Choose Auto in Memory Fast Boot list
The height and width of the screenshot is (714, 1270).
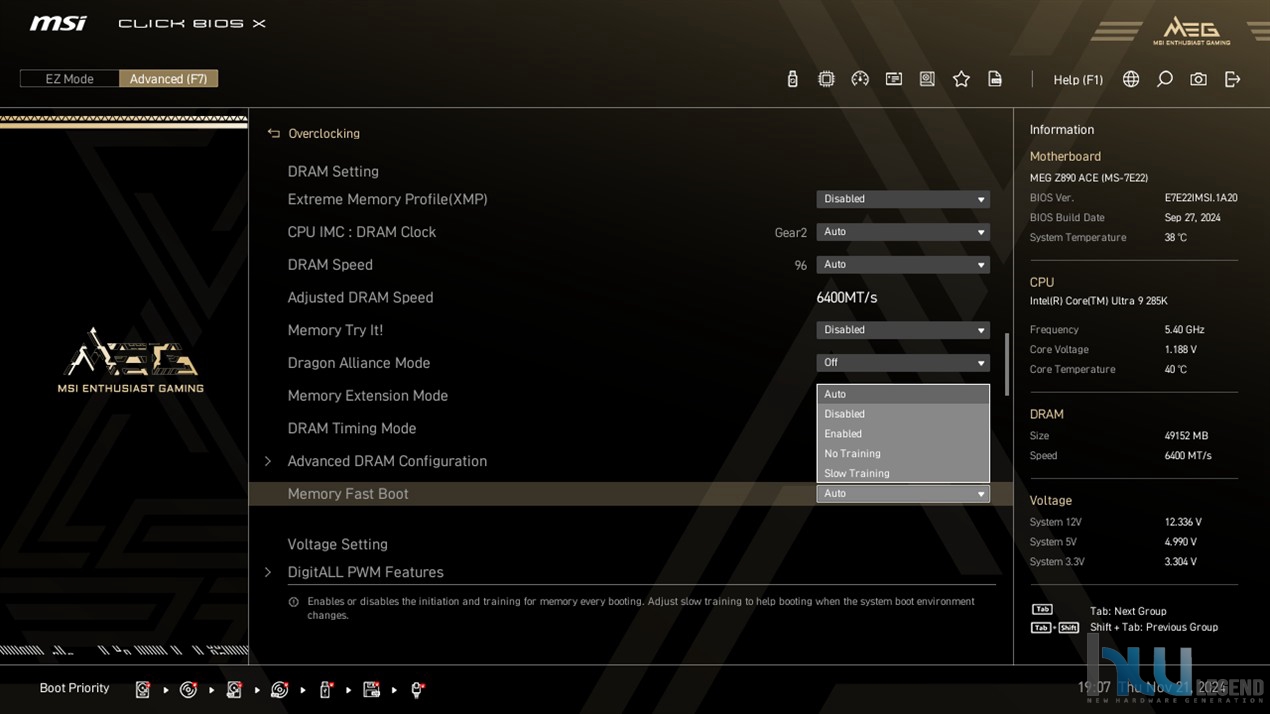tap(903, 394)
